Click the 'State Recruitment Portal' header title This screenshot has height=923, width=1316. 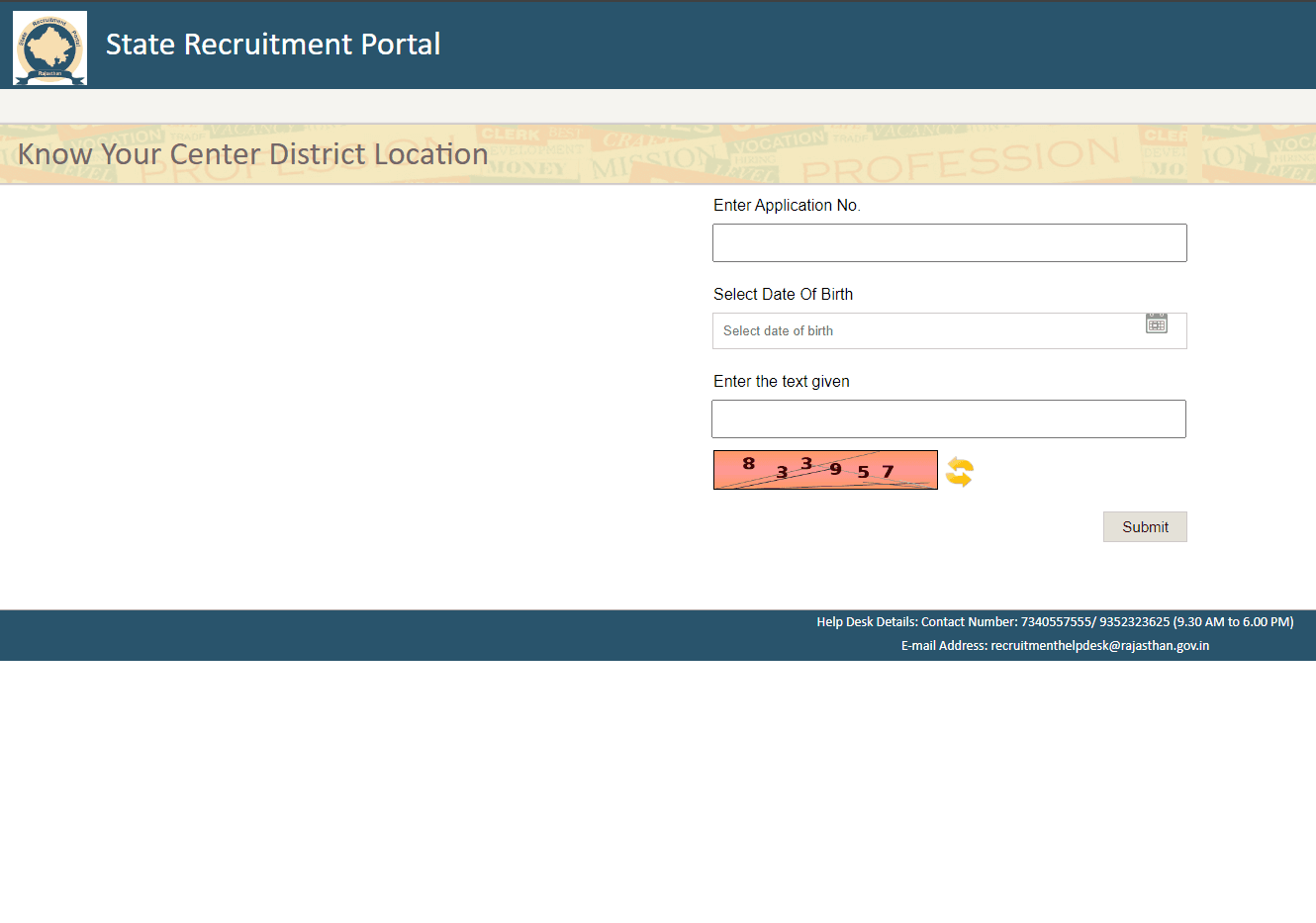(273, 45)
